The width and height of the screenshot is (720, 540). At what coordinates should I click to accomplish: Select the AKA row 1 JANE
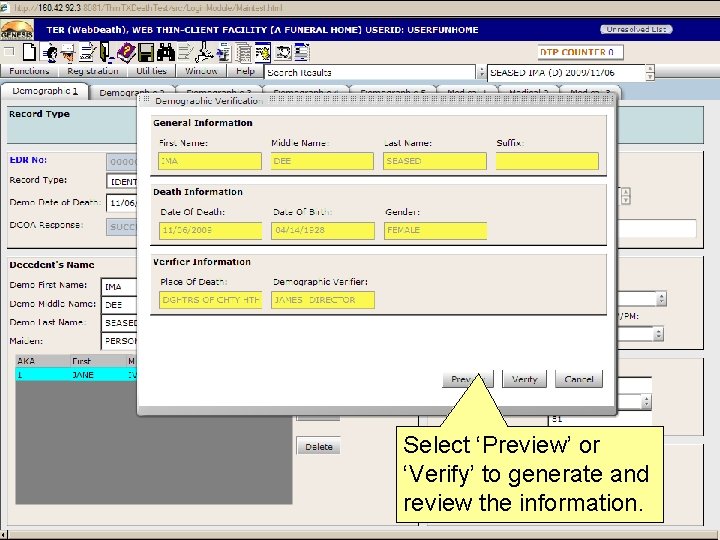tap(76, 375)
